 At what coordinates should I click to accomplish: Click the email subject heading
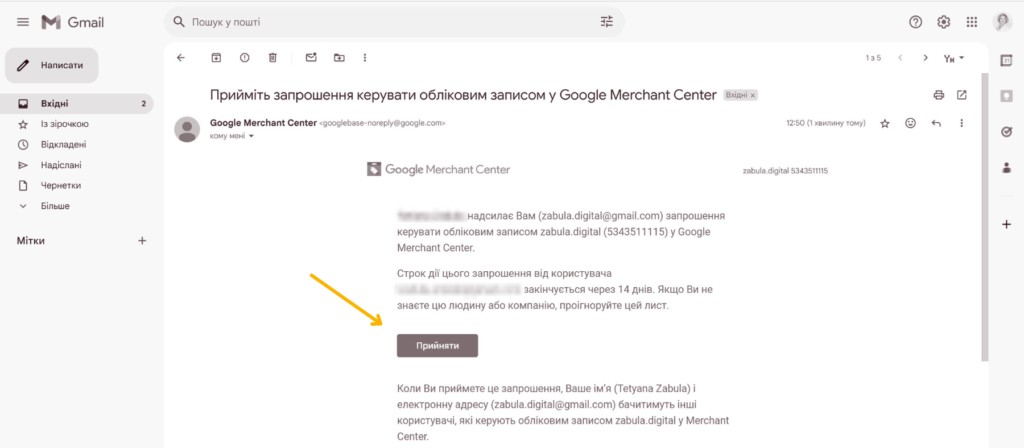pos(464,95)
